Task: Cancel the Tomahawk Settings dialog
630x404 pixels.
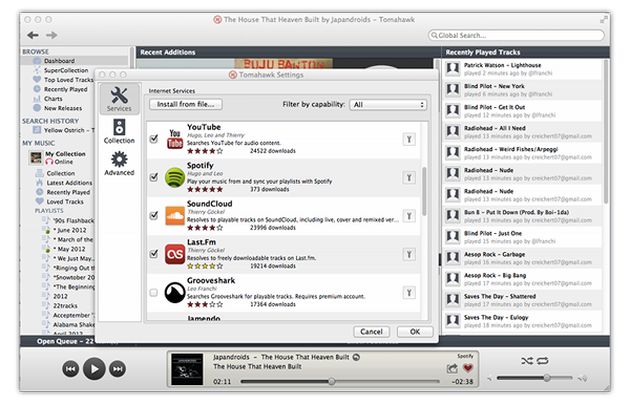Action: tap(372, 332)
